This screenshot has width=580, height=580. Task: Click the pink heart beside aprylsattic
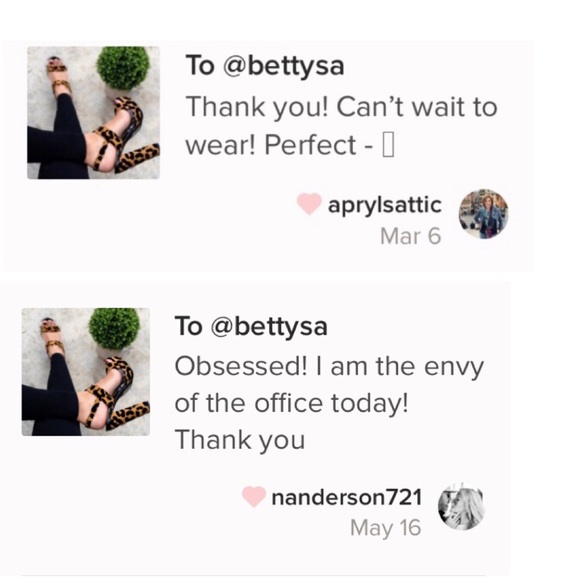(309, 203)
